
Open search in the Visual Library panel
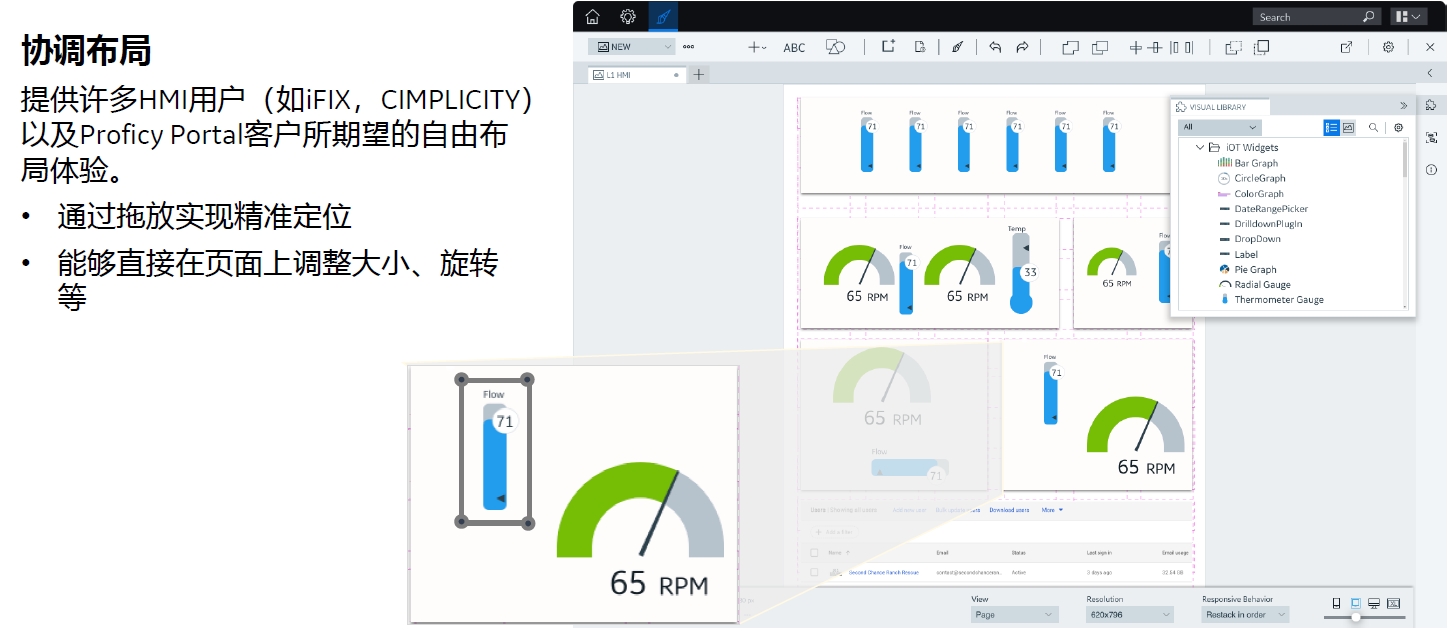tap(1373, 127)
